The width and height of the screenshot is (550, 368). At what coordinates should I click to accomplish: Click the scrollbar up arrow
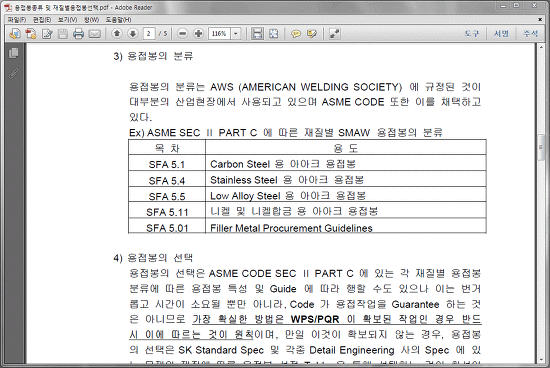(x=541, y=46)
